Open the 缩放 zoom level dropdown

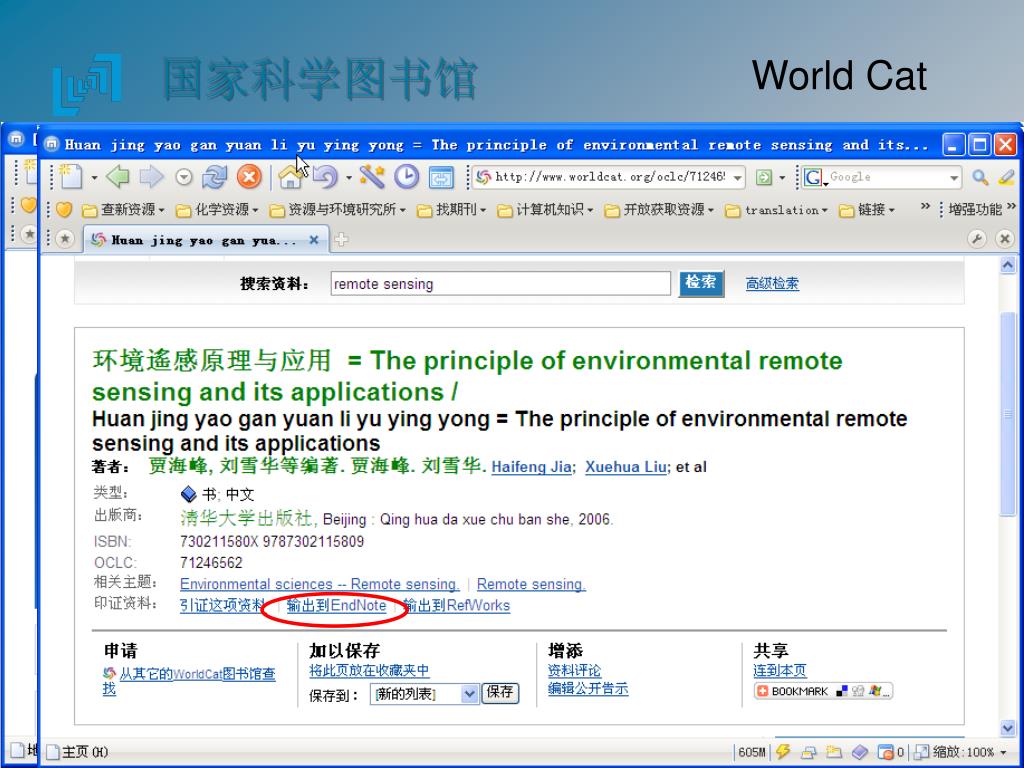(x=1003, y=752)
